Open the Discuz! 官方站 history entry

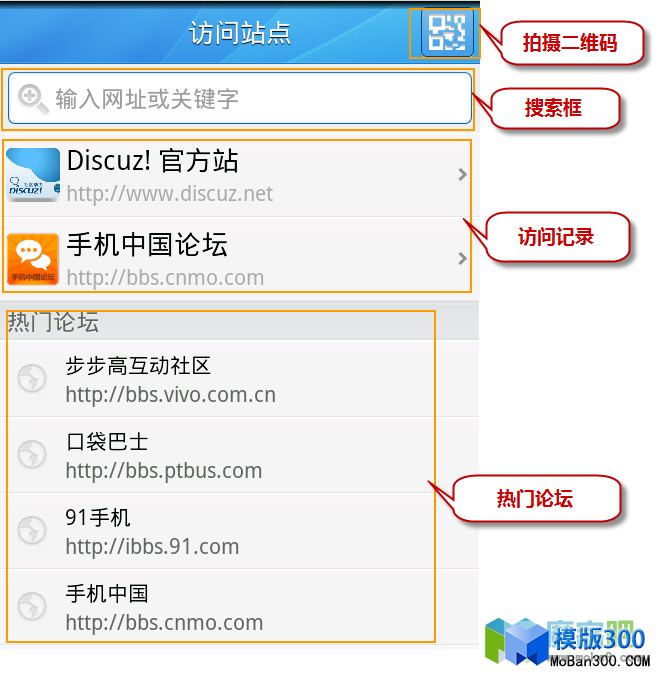[x=237, y=175]
